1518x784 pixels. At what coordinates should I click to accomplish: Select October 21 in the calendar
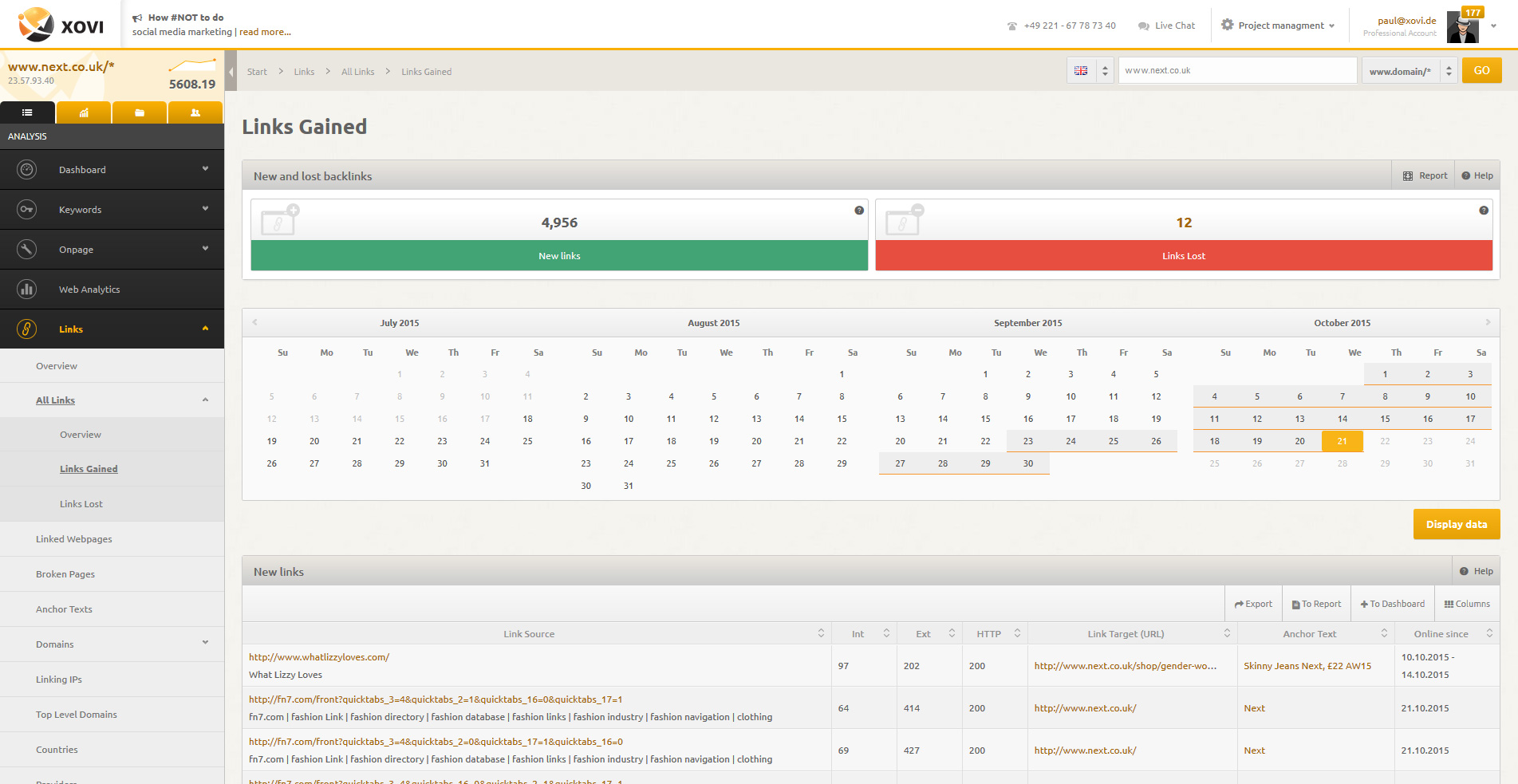pos(1343,441)
